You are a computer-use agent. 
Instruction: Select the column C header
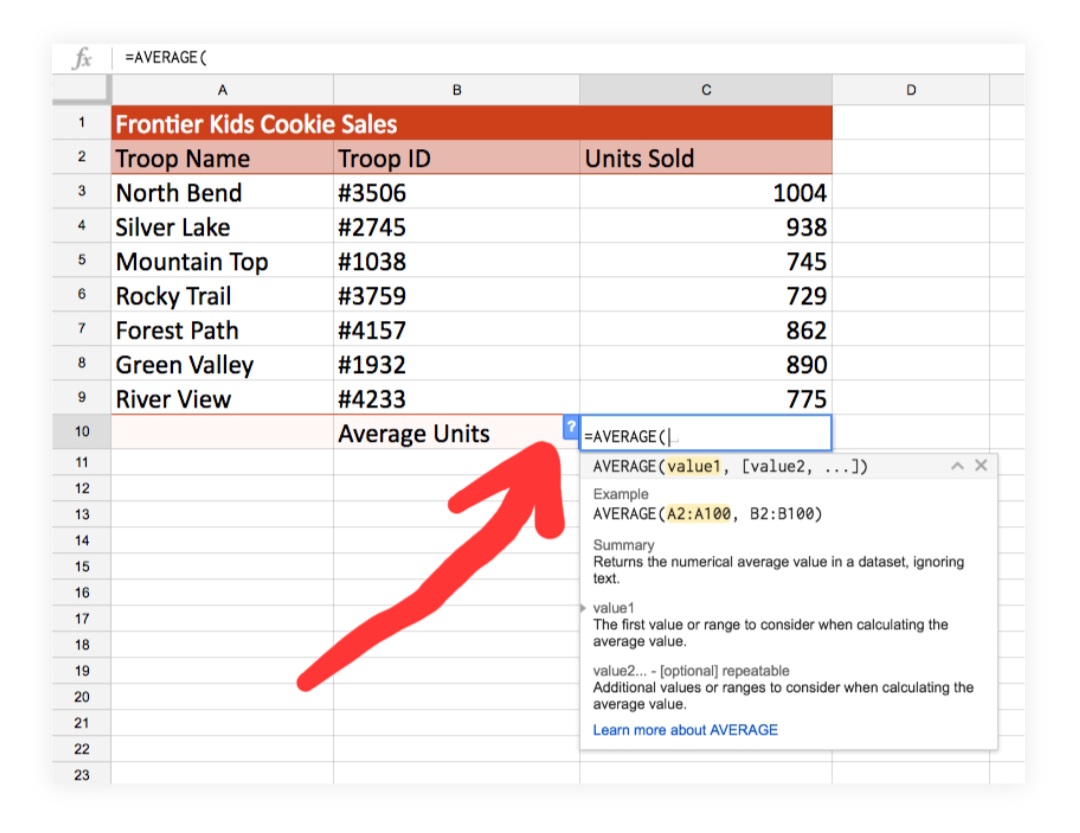[705, 90]
